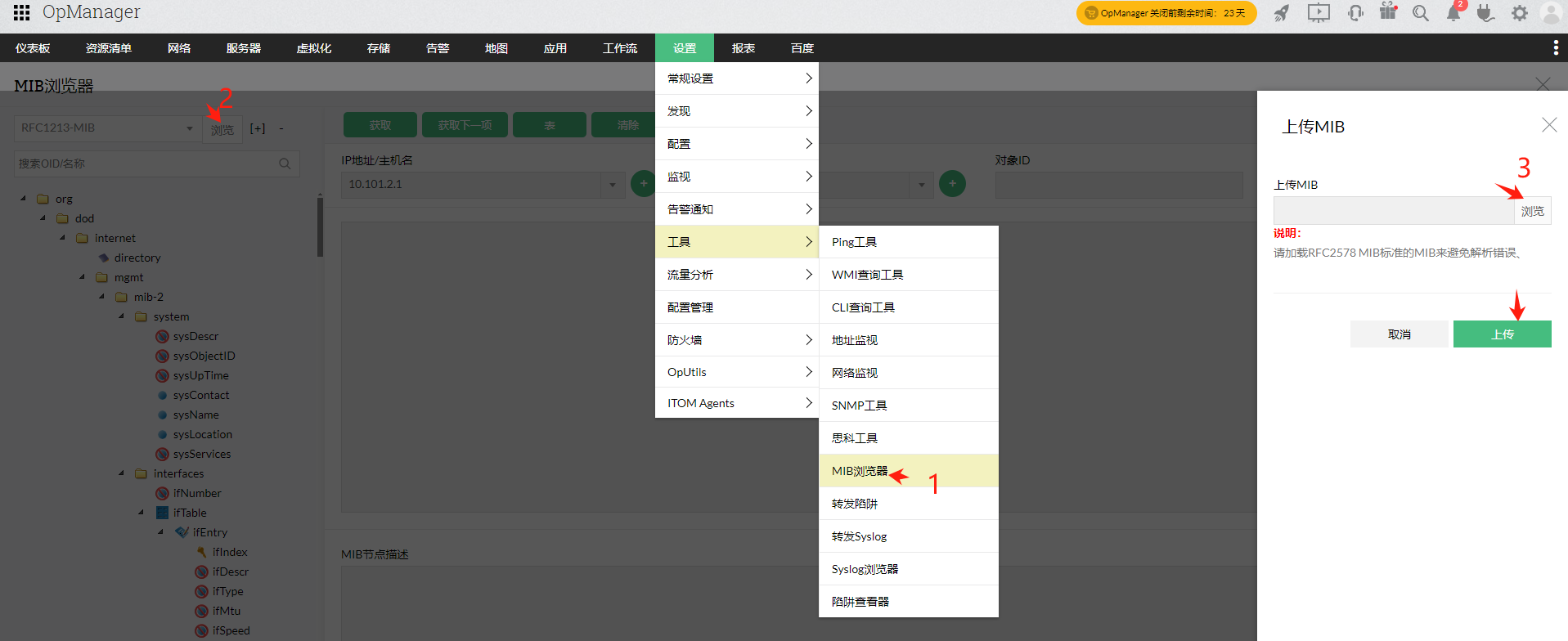Open the 常规设置 submenu
Image resolution: width=1568 pixels, height=641 pixels.
point(737,78)
